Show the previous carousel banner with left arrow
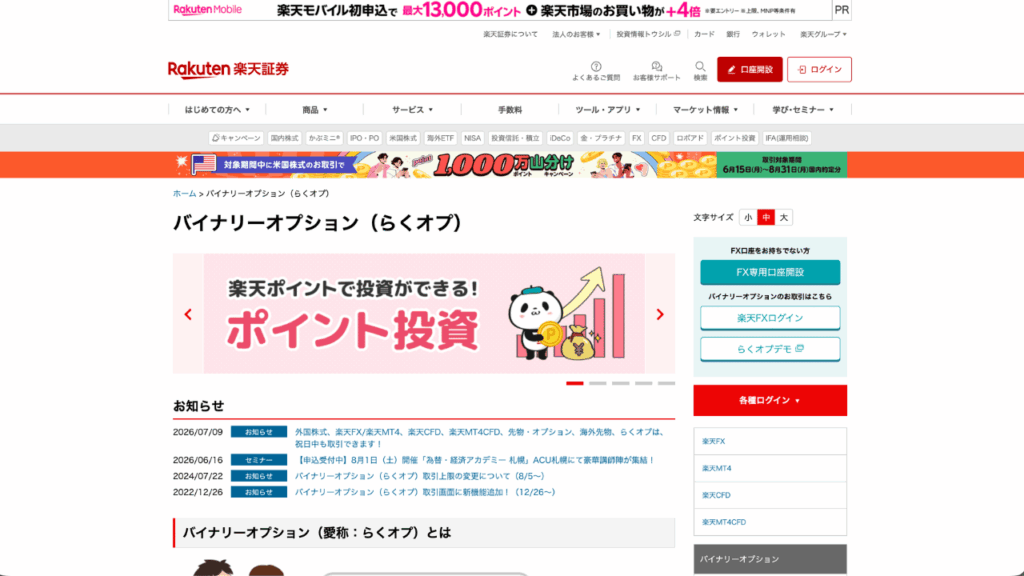The width and height of the screenshot is (1024, 576). point(188,314)
